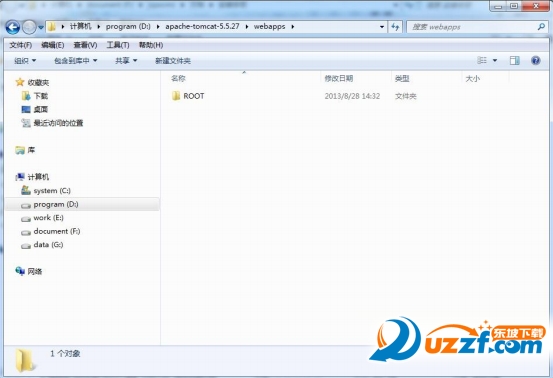Select 计算机 in the navigation pane

[x=38, y=177]
